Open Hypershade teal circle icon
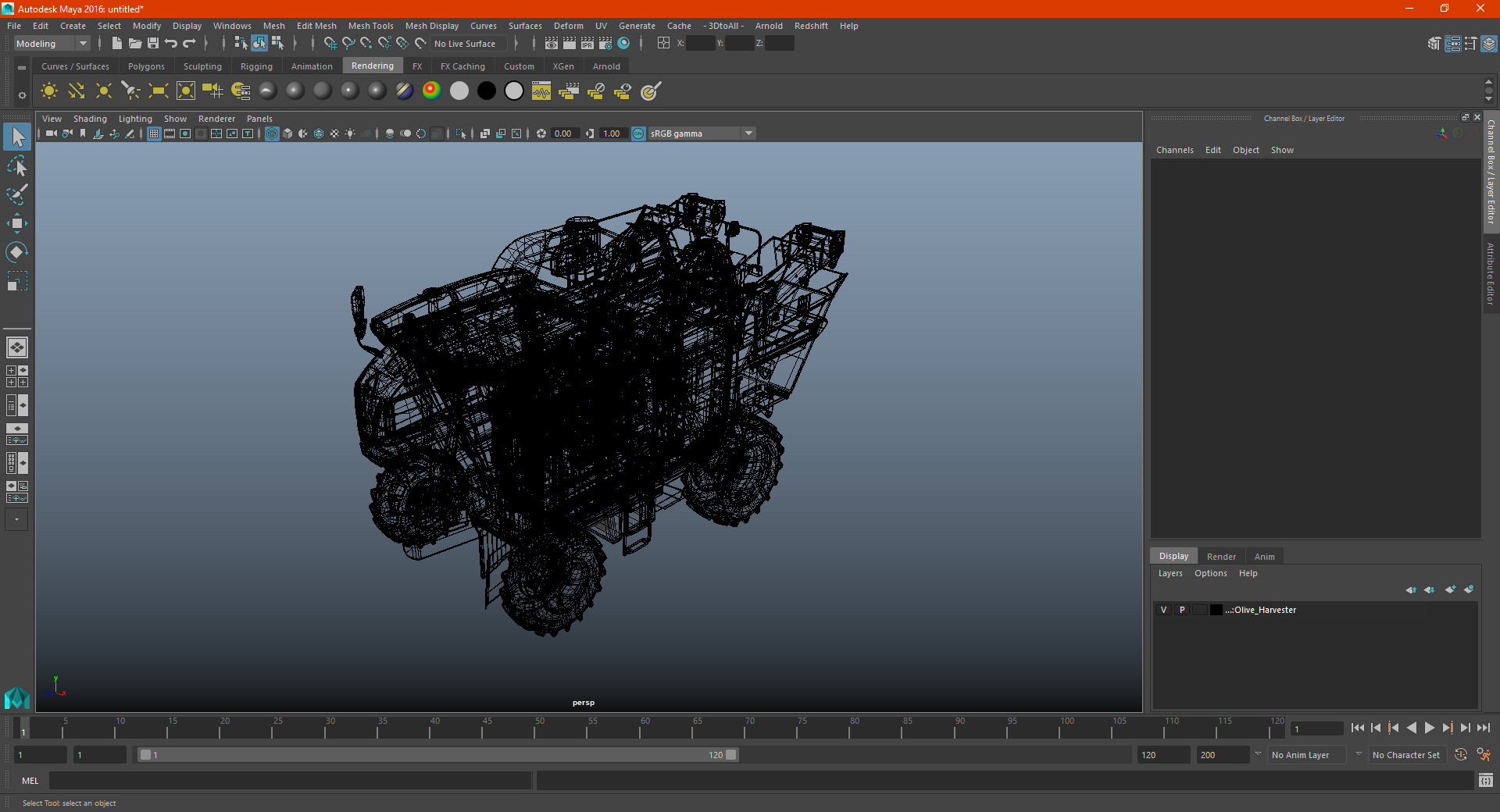The width and height of the screenshot is (1500, 812). (x=623, y=44)
